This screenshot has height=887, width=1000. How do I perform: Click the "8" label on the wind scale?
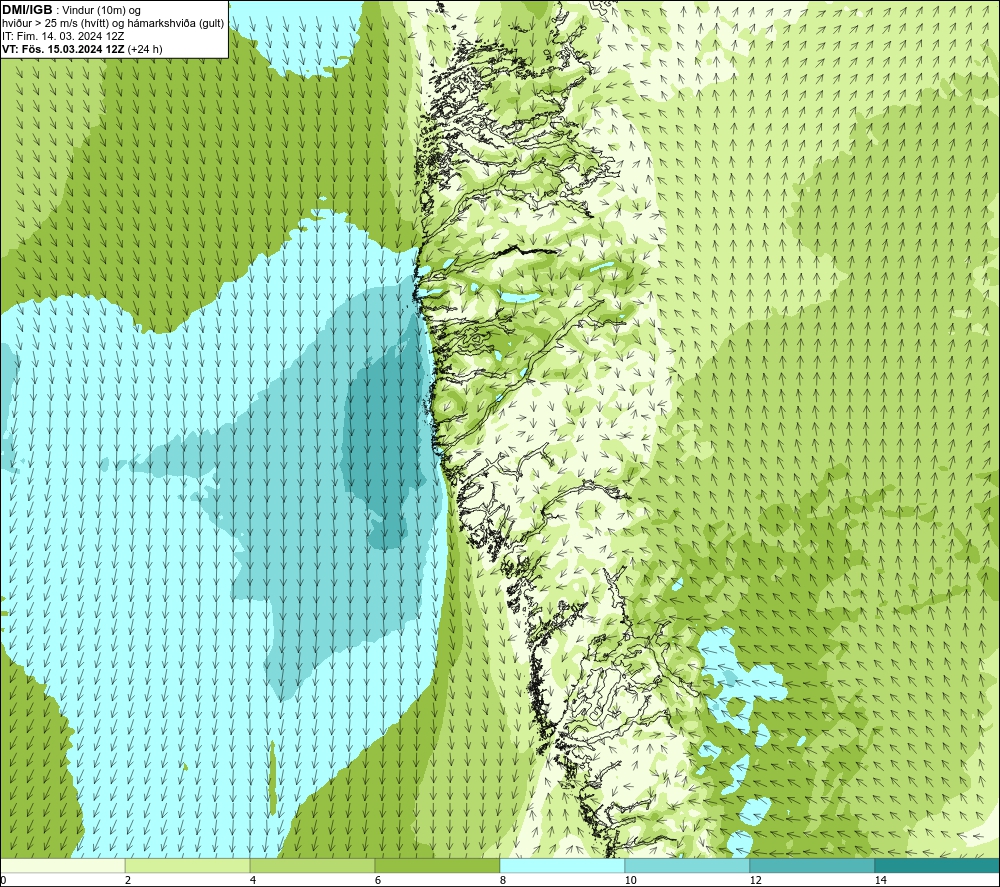pos(503,880)
